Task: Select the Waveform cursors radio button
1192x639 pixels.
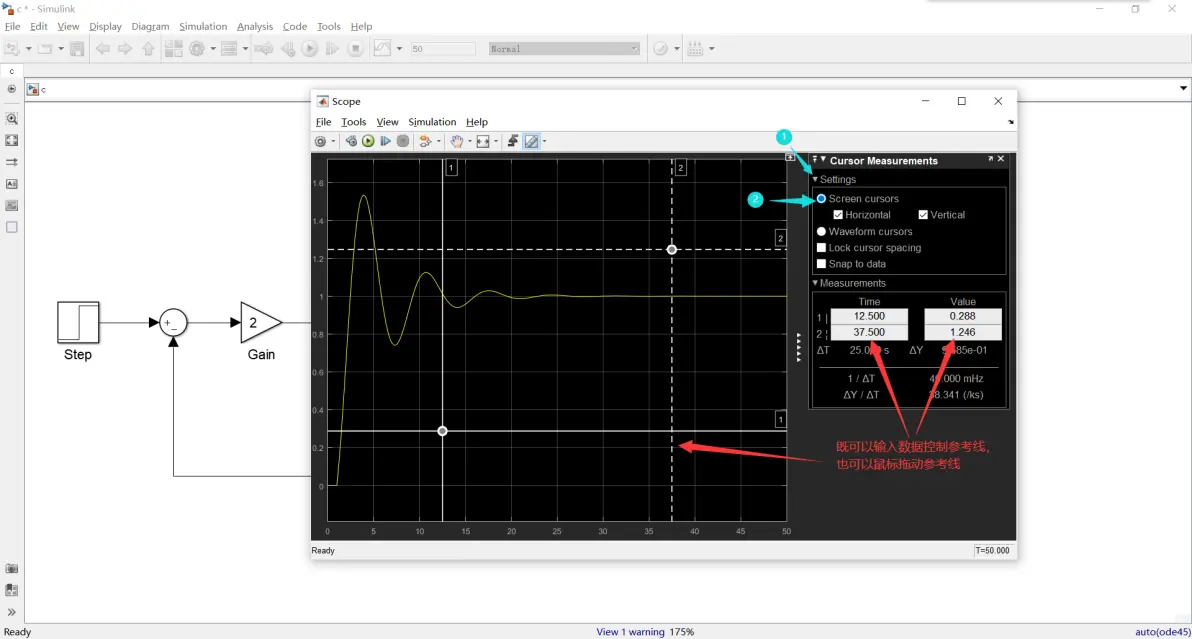Action: click(x=821, y=231)
